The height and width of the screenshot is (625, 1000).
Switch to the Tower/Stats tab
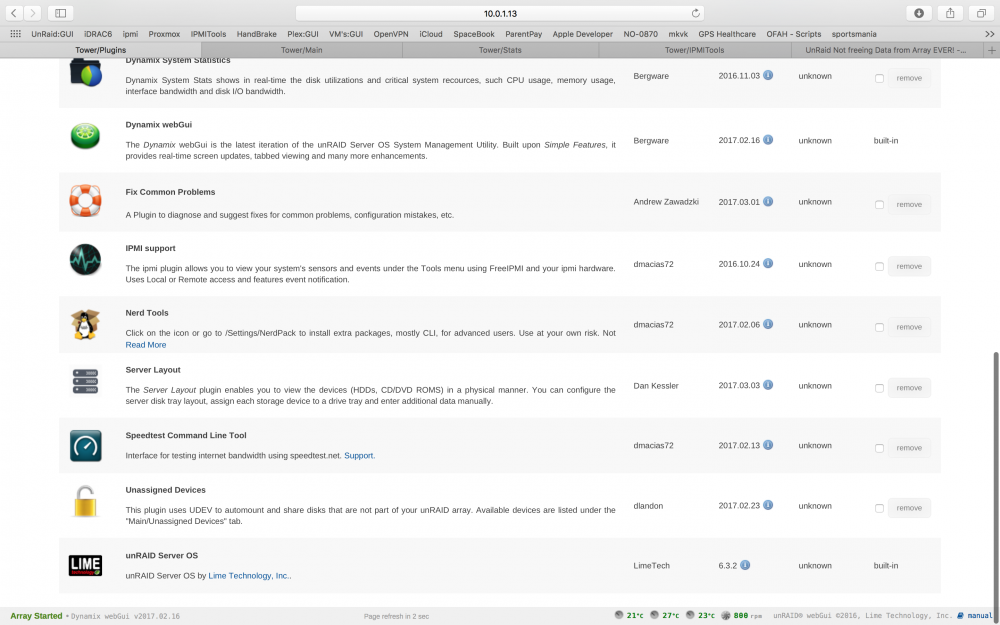tap(500, 50)
